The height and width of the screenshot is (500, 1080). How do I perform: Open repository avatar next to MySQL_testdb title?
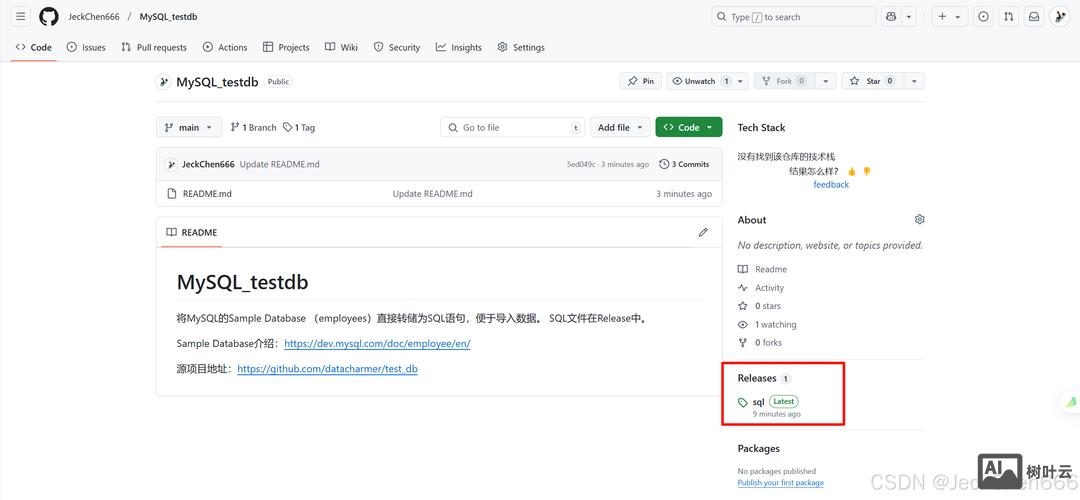coord(163,82)
